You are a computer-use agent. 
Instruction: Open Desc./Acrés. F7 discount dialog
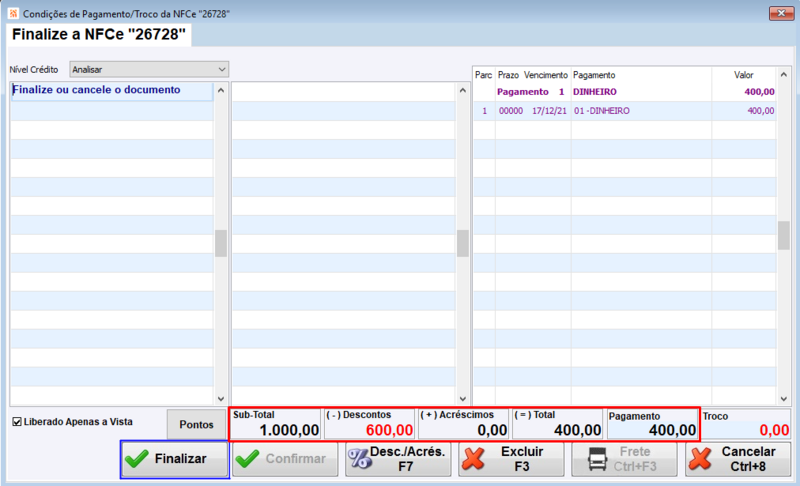click(x=398, y=459)
